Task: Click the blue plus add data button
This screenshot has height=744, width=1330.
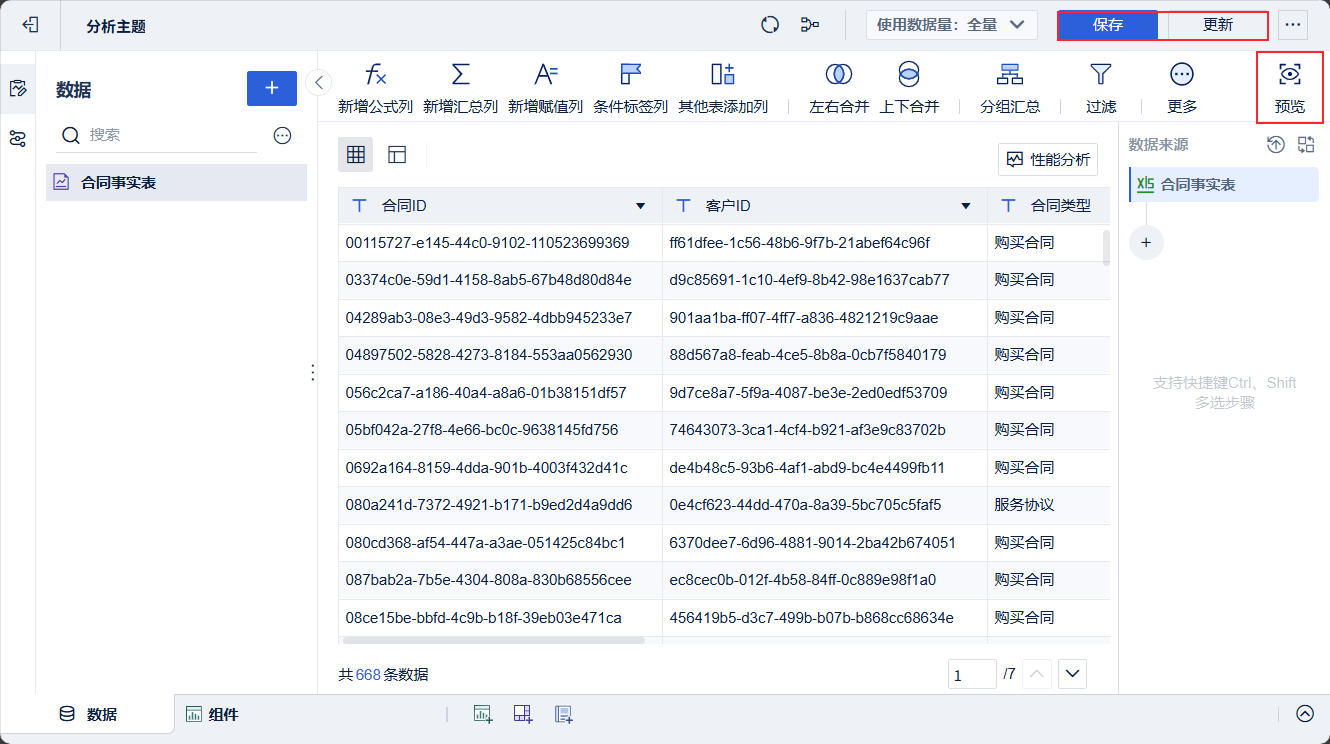Action: [x=272, y=88]
